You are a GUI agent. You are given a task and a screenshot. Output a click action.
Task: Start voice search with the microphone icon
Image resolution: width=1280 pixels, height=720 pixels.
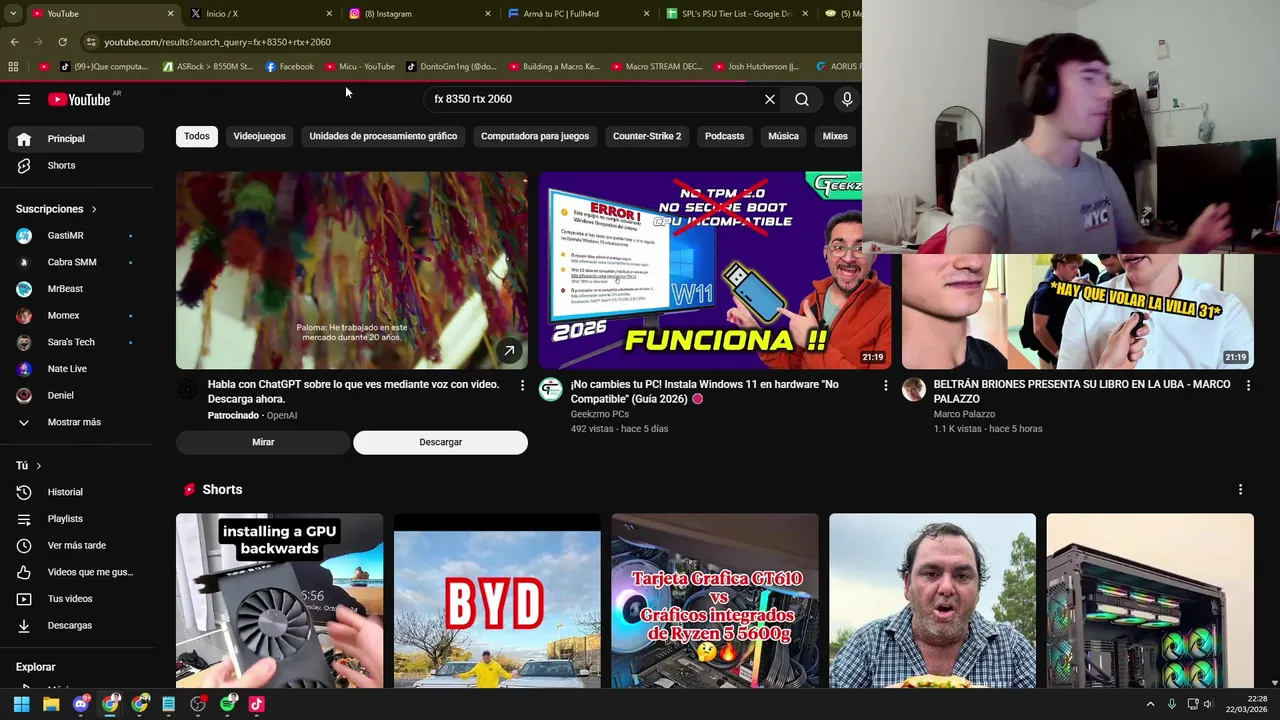(x=847, y=99)
